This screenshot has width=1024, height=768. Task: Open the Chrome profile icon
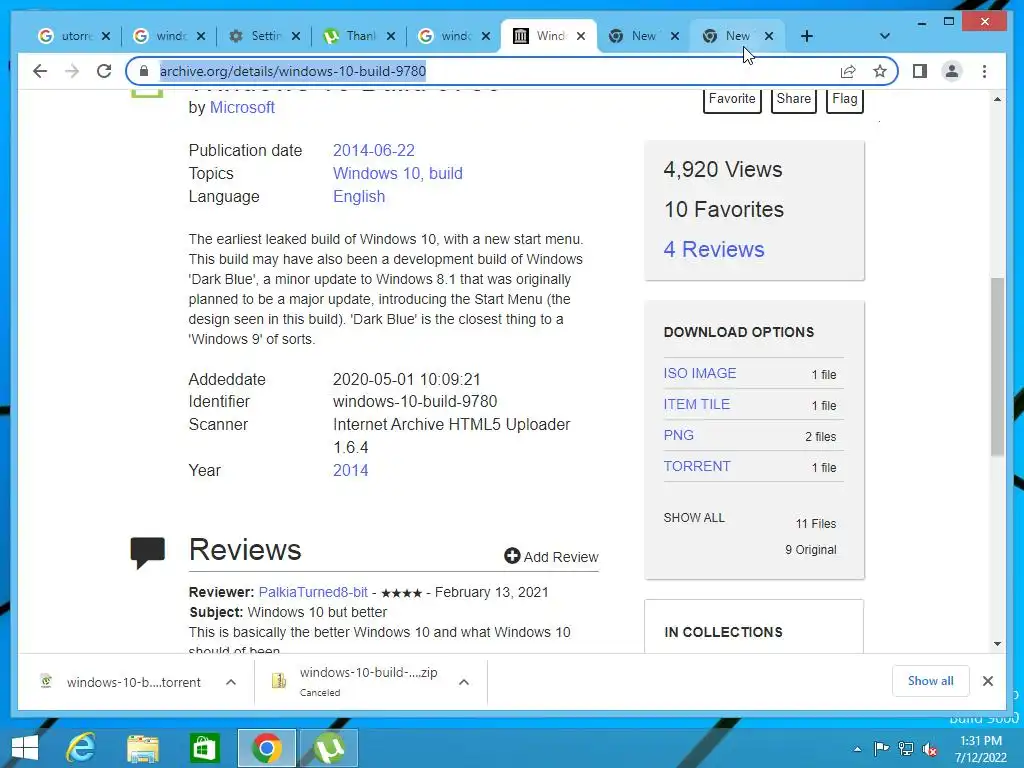952,71
